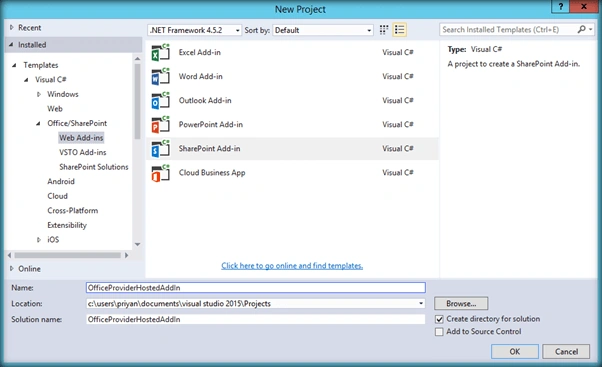
Task: Open the Location path dropdown arrow
Action: point(421,303)
